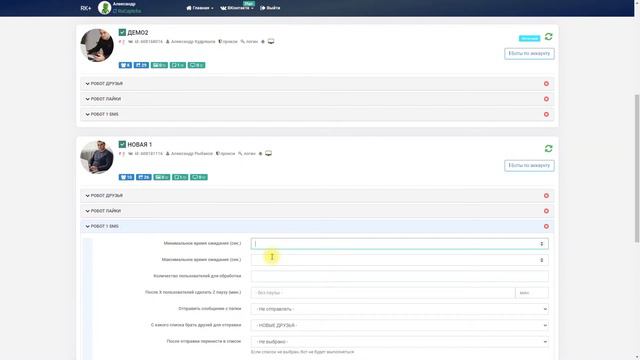This screenshot has width=640, height=360.
Task: Click the first blue counter badge of НОВАЯ 1
Action: pyautogui.click(x=126, y=177)
